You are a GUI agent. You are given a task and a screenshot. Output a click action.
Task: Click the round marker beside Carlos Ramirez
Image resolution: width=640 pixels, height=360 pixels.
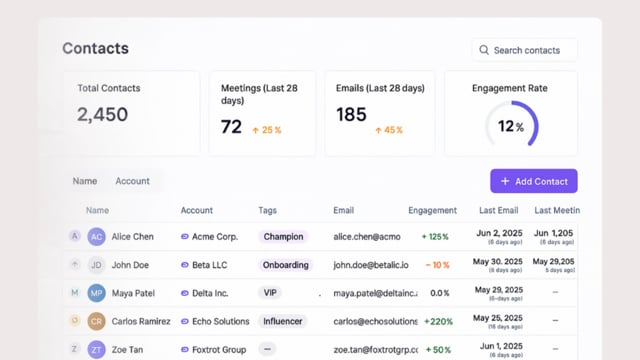tap(75, 320)
